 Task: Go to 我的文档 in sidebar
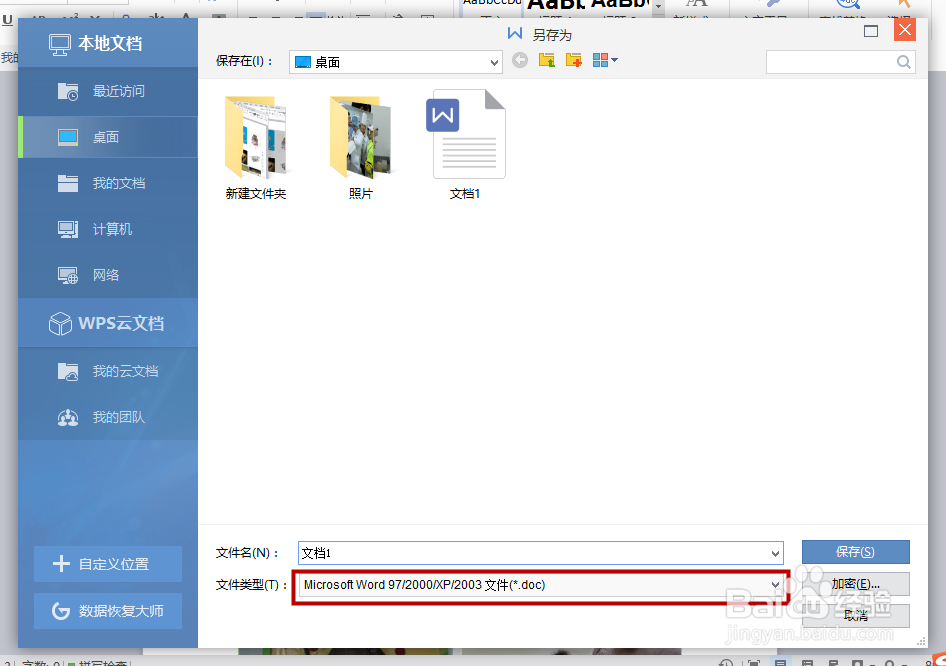[108, 183]
